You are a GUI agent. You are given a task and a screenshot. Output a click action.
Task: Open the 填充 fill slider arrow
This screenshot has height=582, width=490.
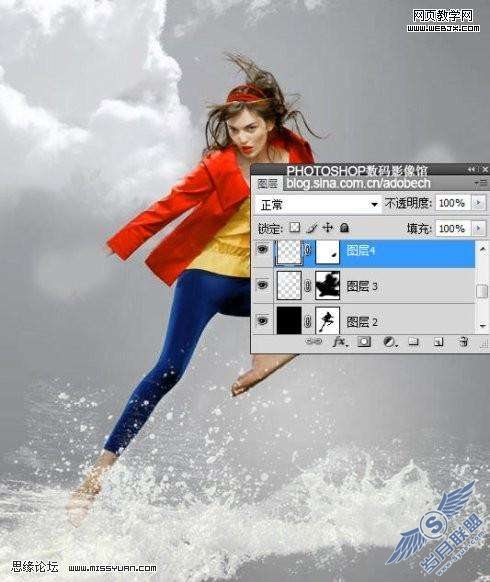(x=478, y=228)
